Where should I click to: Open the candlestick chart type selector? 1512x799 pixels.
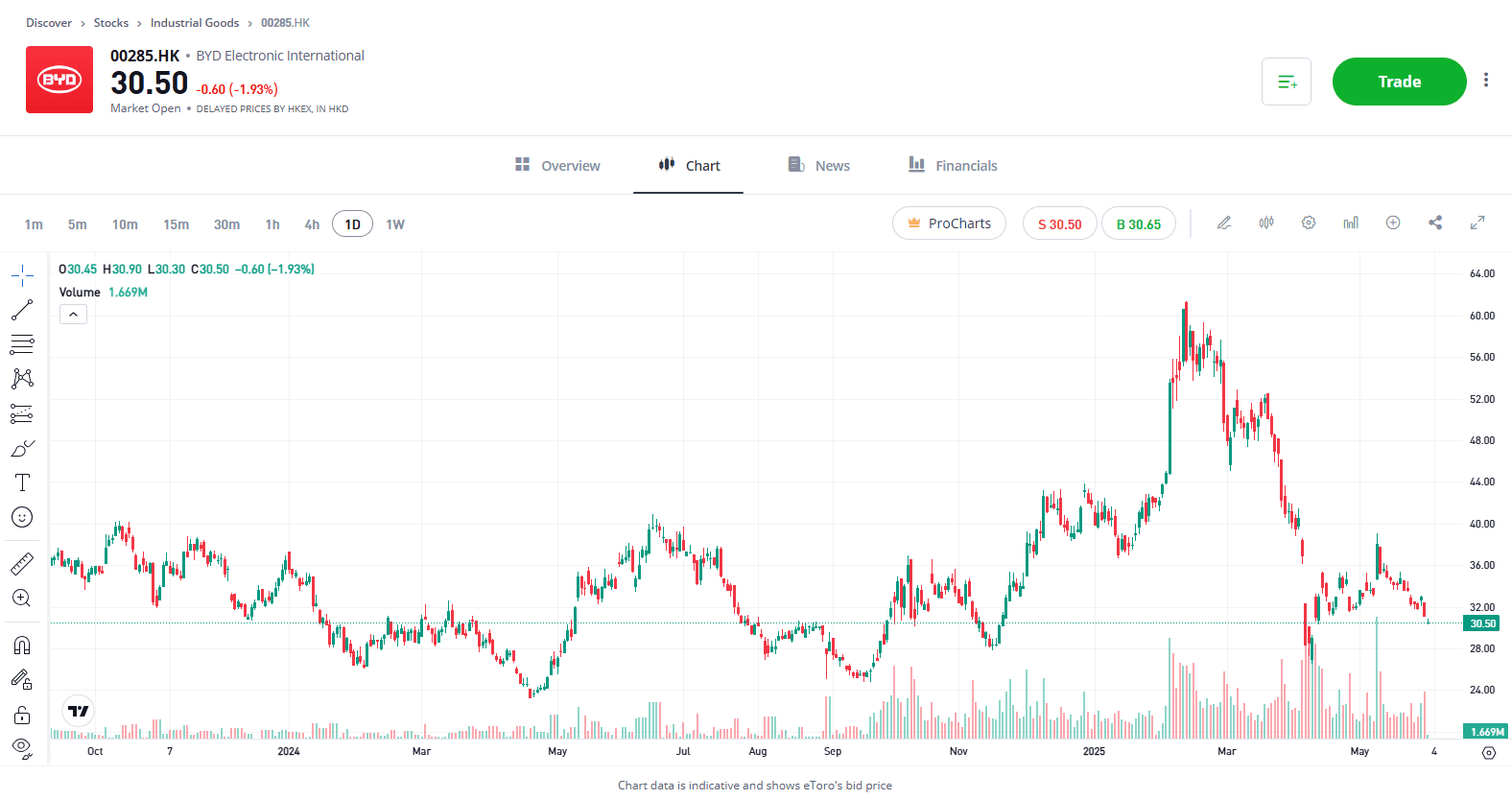[1266, 223]
